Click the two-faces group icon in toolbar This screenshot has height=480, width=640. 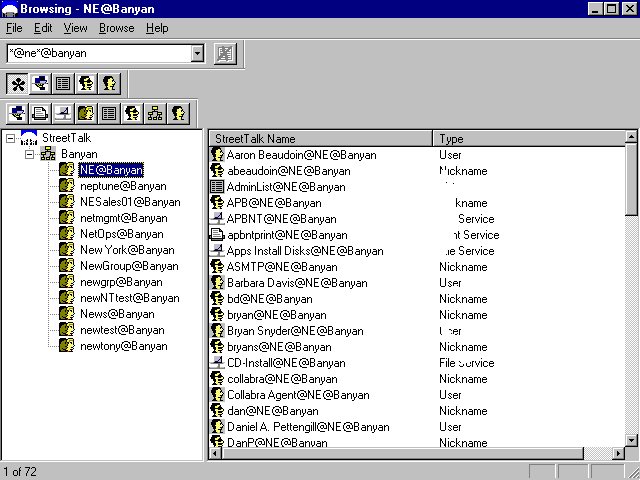coord(86,113)
